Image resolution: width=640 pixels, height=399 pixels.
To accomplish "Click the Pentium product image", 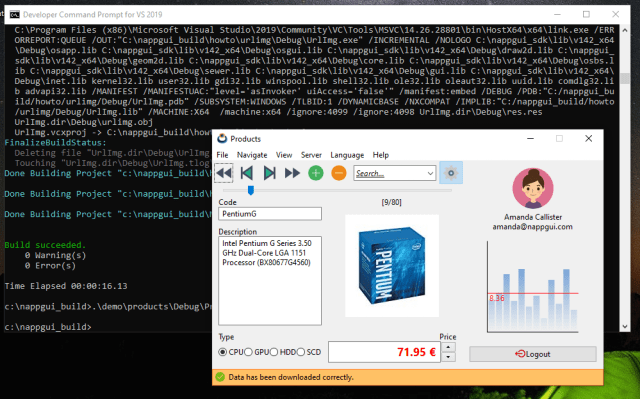I will (392, 266).
